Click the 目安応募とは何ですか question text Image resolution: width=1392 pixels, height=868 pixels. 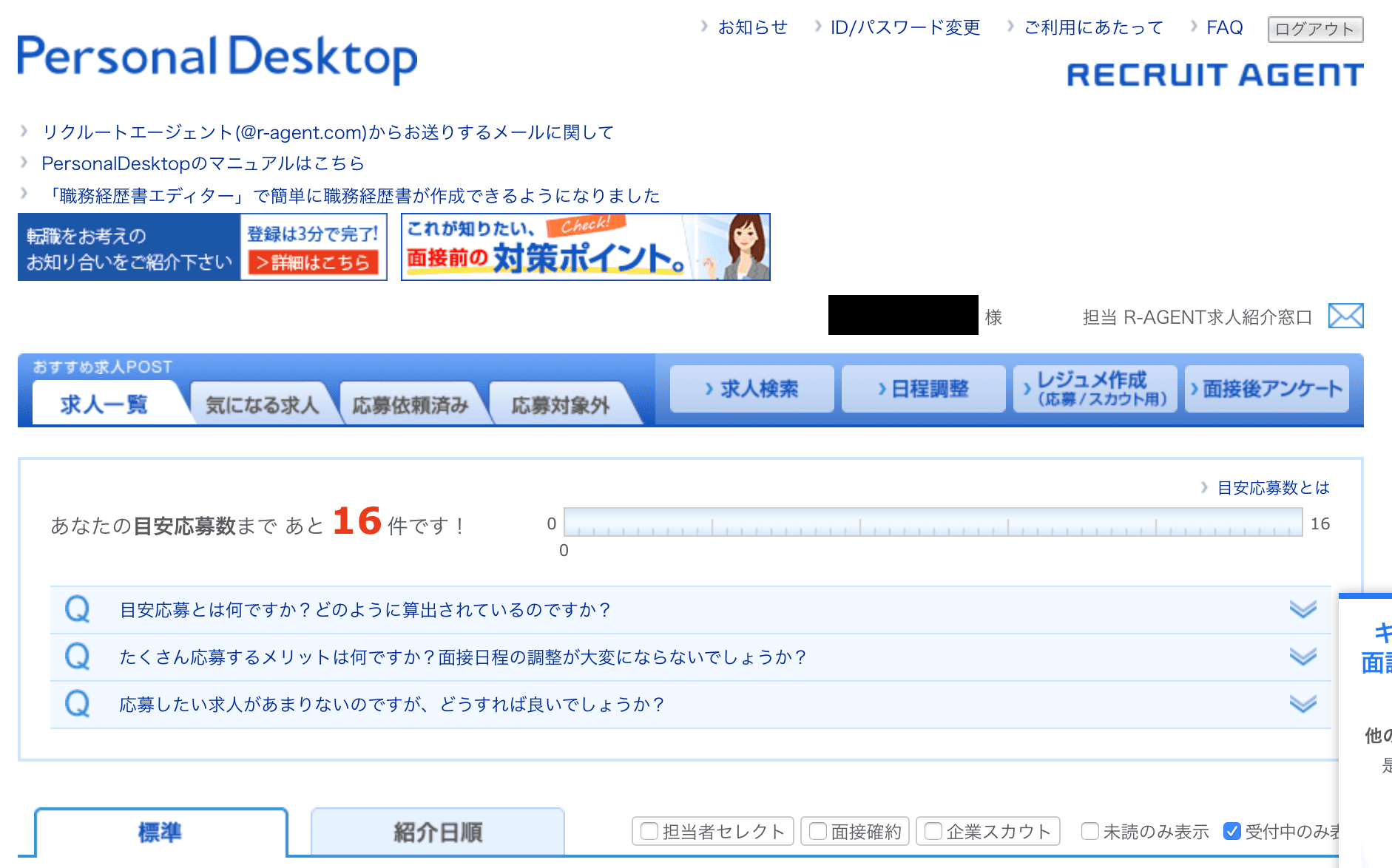365,610
